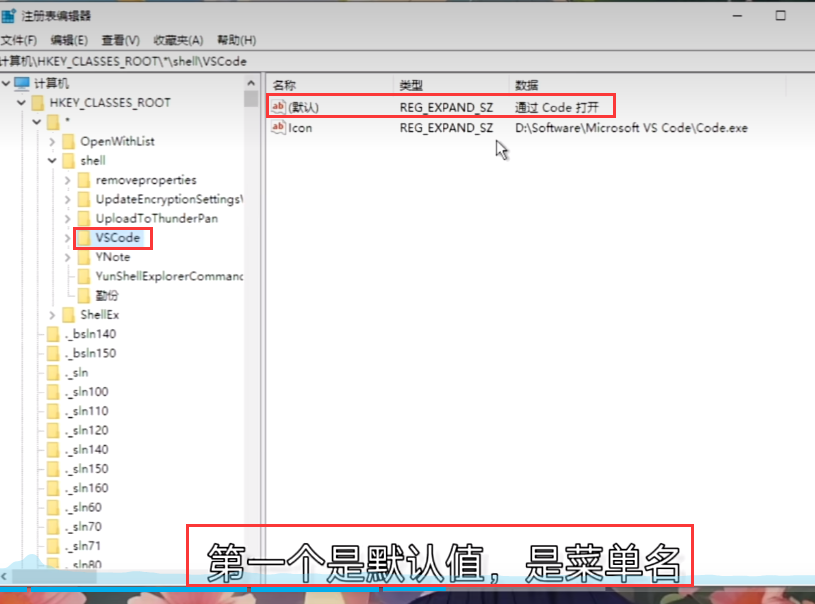Click the ShellEx folder icon

(69, 315)
